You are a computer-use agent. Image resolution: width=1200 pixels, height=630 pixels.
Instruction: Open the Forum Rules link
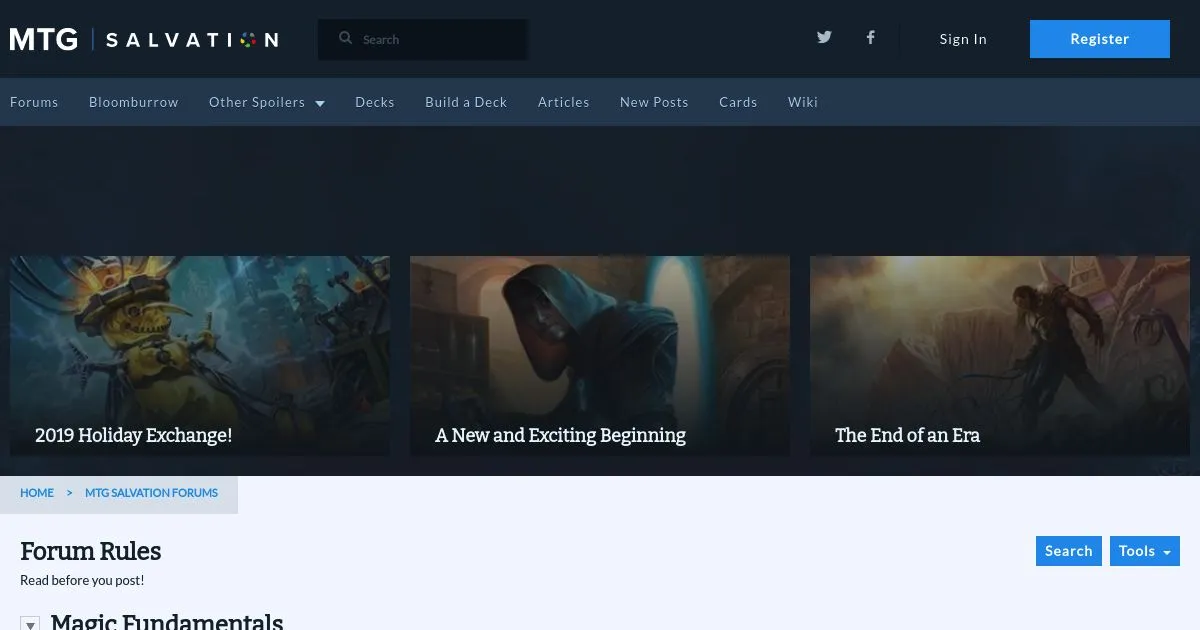pyautogui.click(x=90, y=551)
